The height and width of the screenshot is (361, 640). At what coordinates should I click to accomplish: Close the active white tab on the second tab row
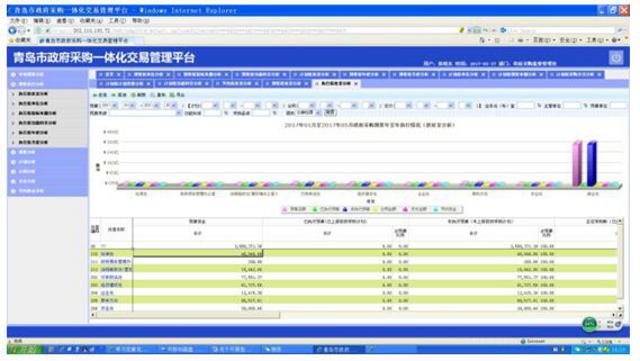(x=356, y=84)
